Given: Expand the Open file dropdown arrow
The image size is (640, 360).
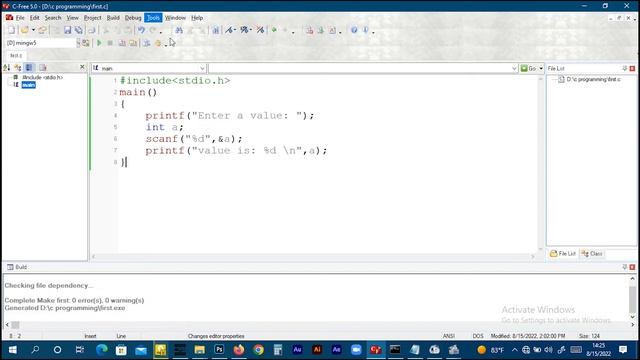Looking at the screenshot, I should click(33, 30).
